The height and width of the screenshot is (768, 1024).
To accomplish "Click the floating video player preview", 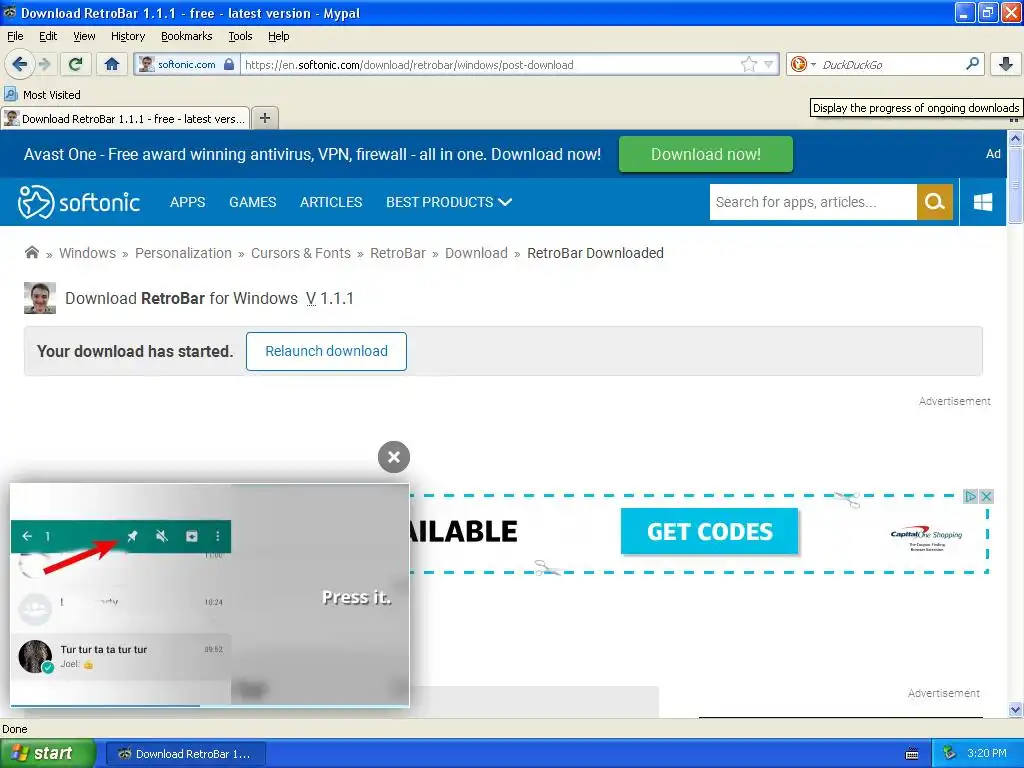I will (210, 594).
